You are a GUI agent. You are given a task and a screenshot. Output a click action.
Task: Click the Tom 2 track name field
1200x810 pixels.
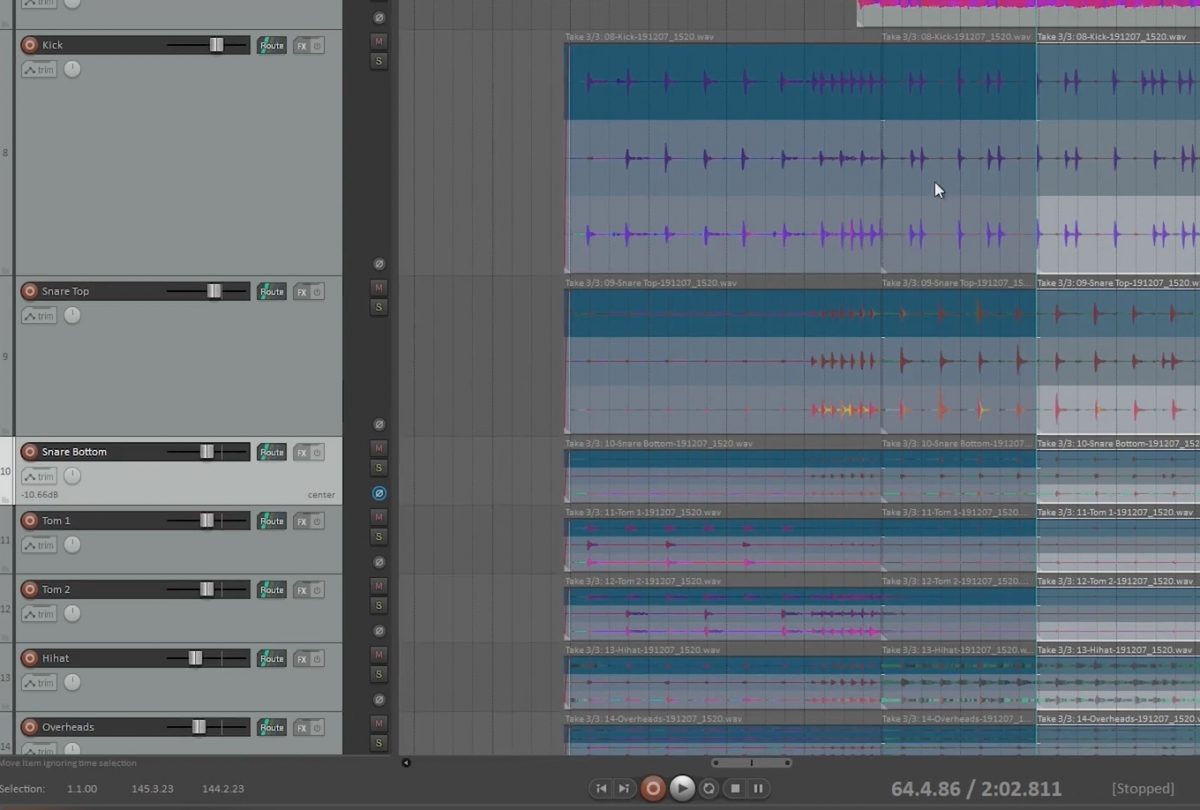(x=100, y=590)
